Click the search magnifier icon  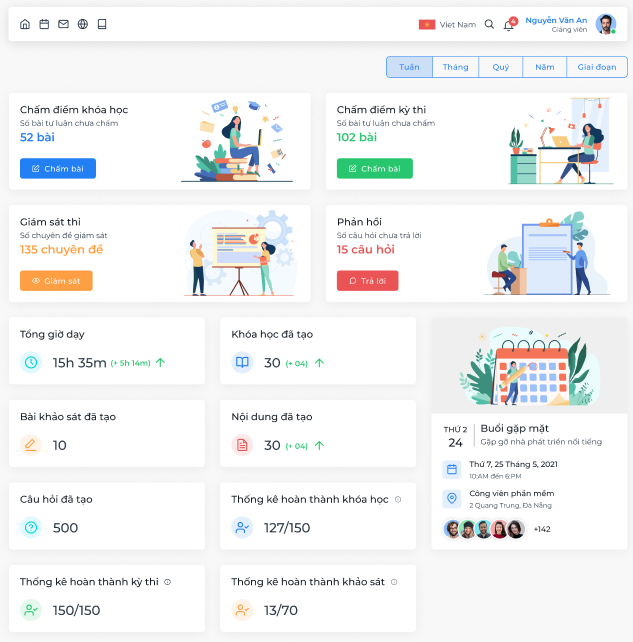(x=489, y=24)
